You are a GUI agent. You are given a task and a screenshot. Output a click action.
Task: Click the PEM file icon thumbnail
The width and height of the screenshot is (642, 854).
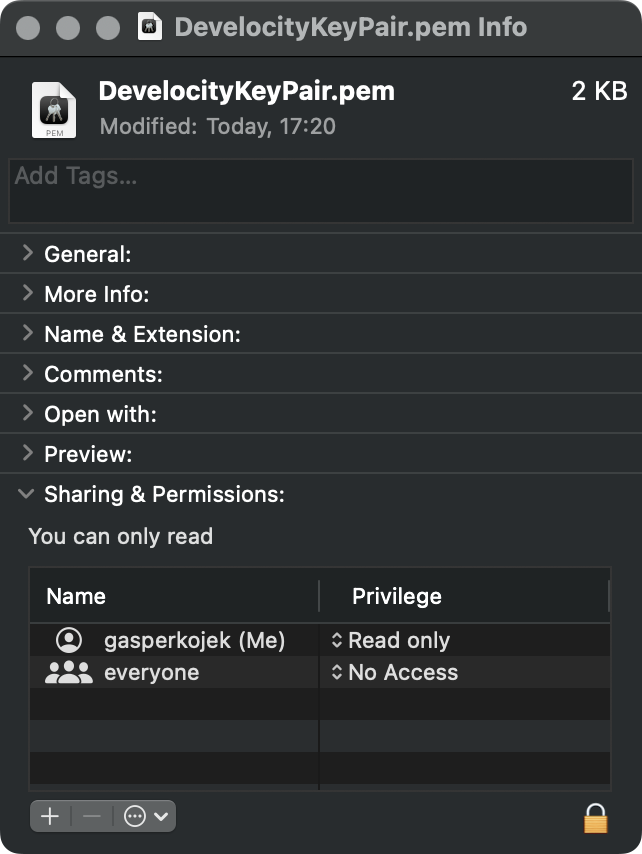click(53, 110)
